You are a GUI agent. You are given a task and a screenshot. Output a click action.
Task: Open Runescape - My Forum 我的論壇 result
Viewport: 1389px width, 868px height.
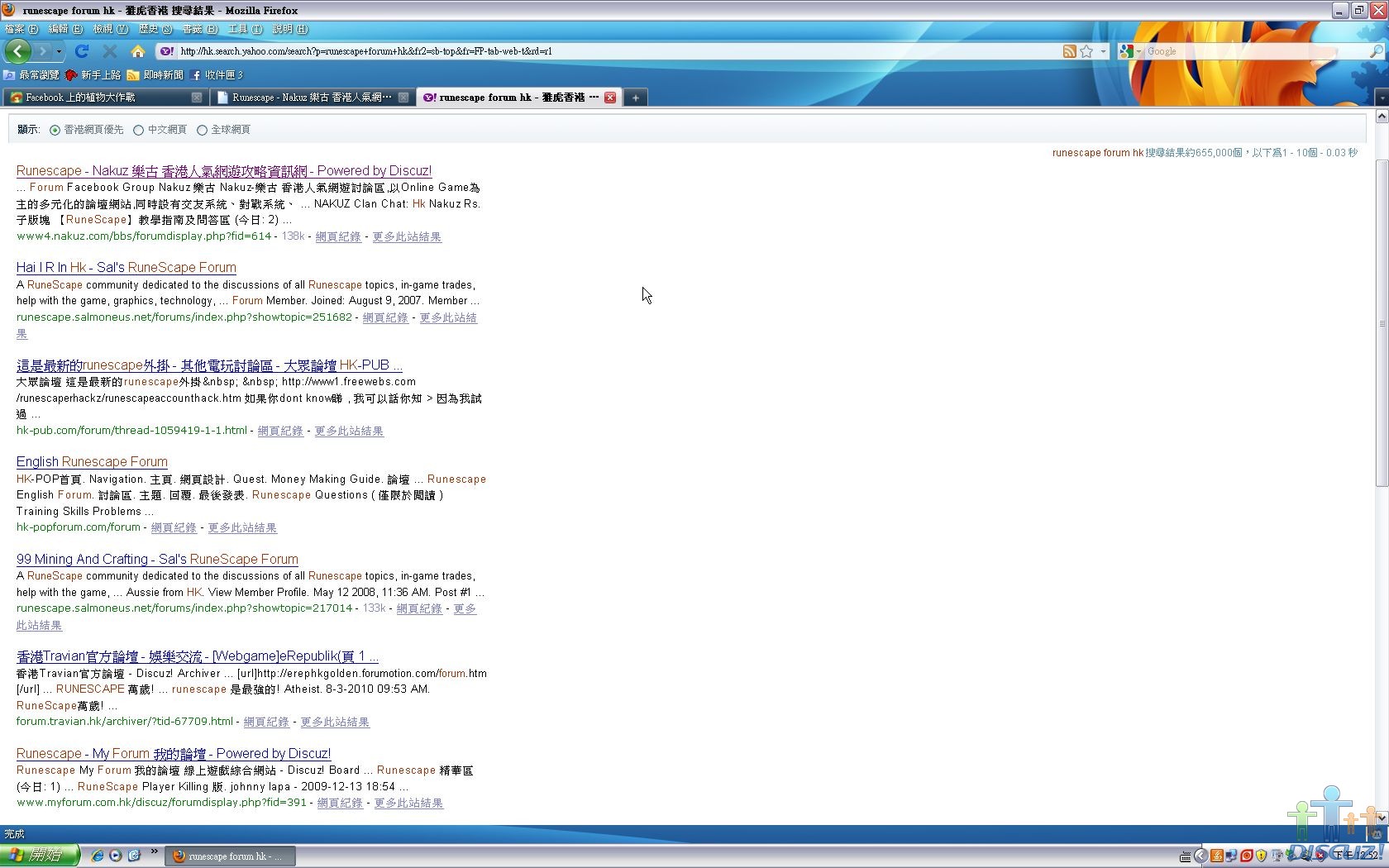tap(174, 754)
